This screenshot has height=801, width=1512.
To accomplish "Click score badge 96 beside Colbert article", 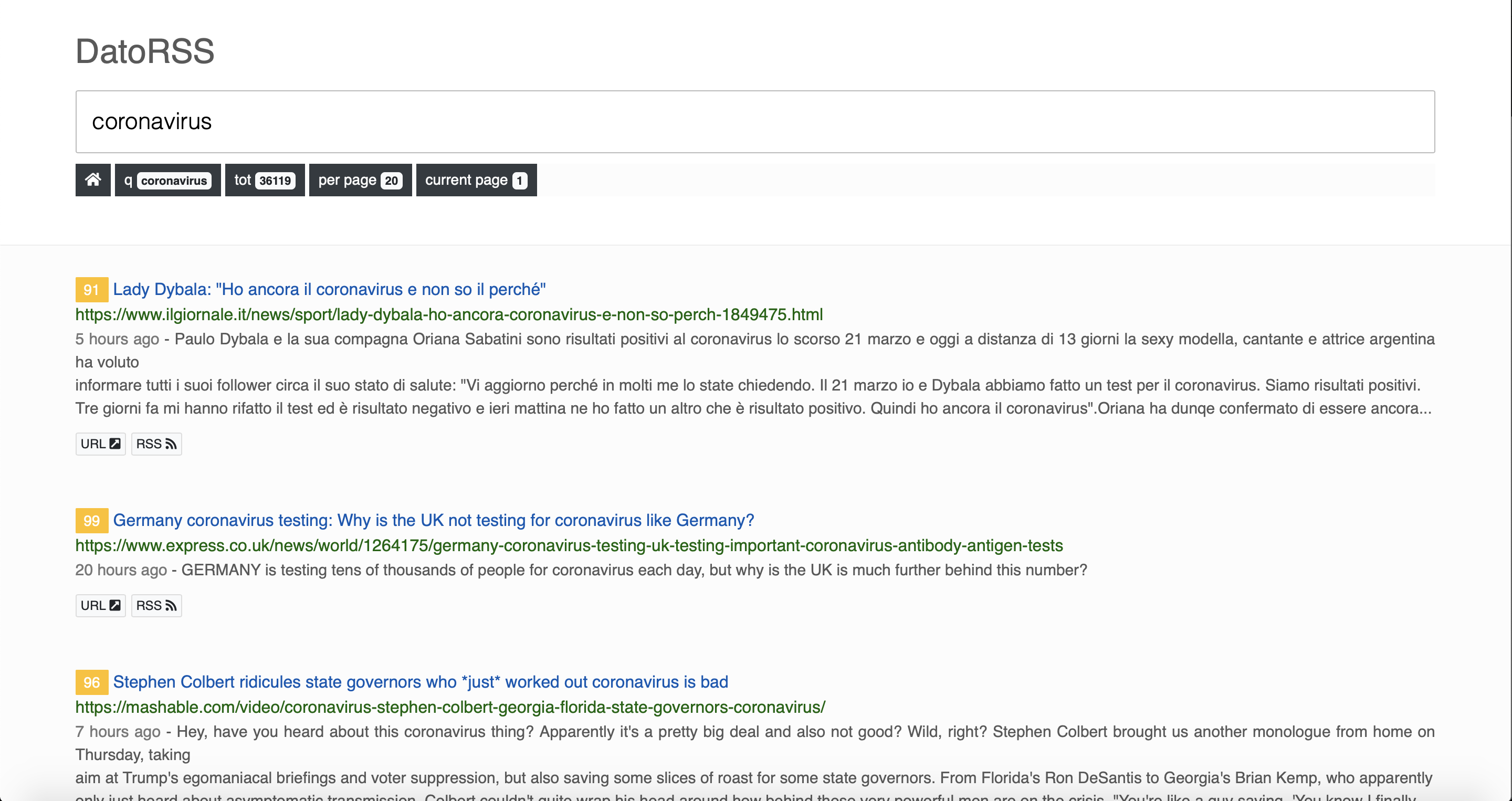I will point(91,682).
